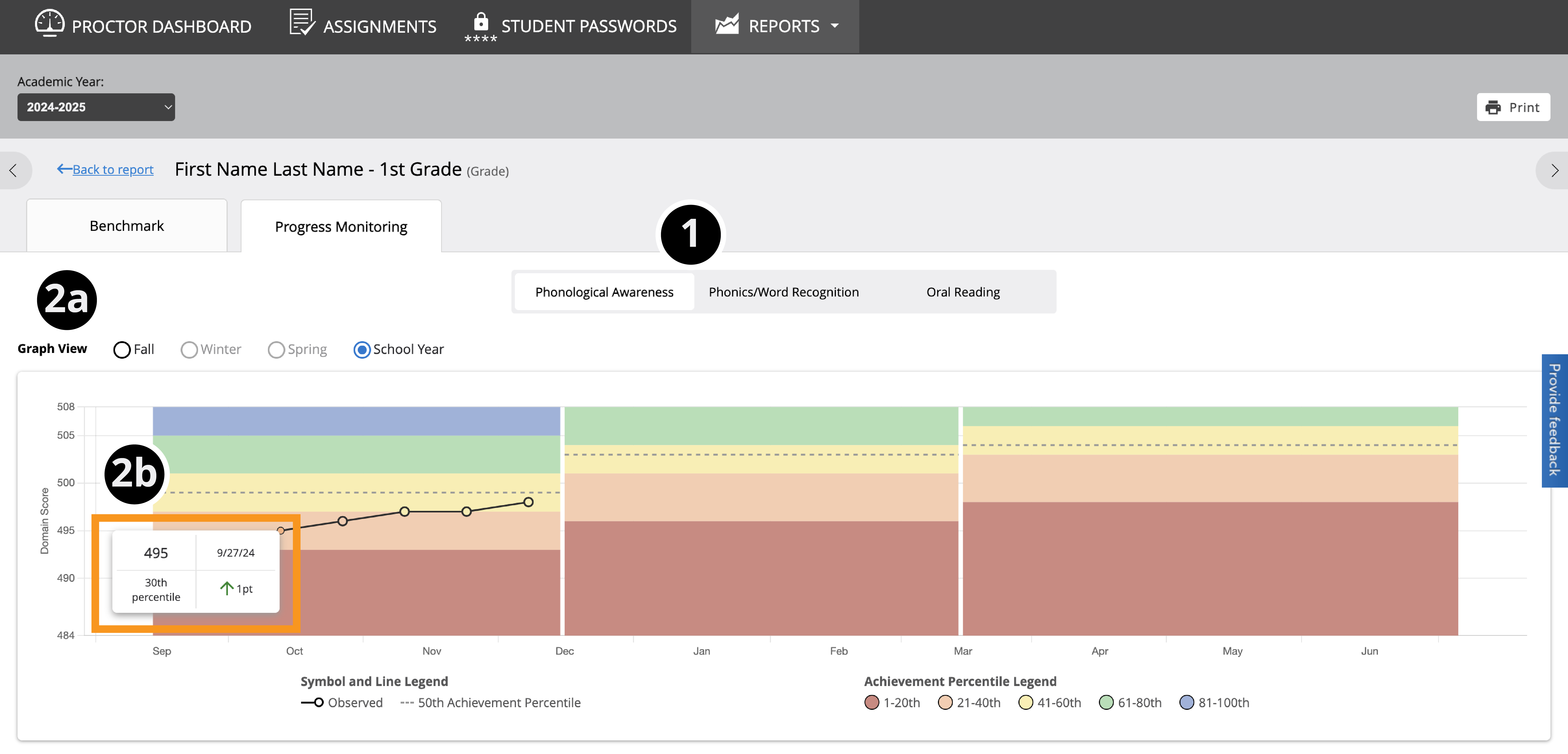The width and height of the screenshot is (1568, 754).
Task: Select the Spring graph view radio
Action: 276,350
